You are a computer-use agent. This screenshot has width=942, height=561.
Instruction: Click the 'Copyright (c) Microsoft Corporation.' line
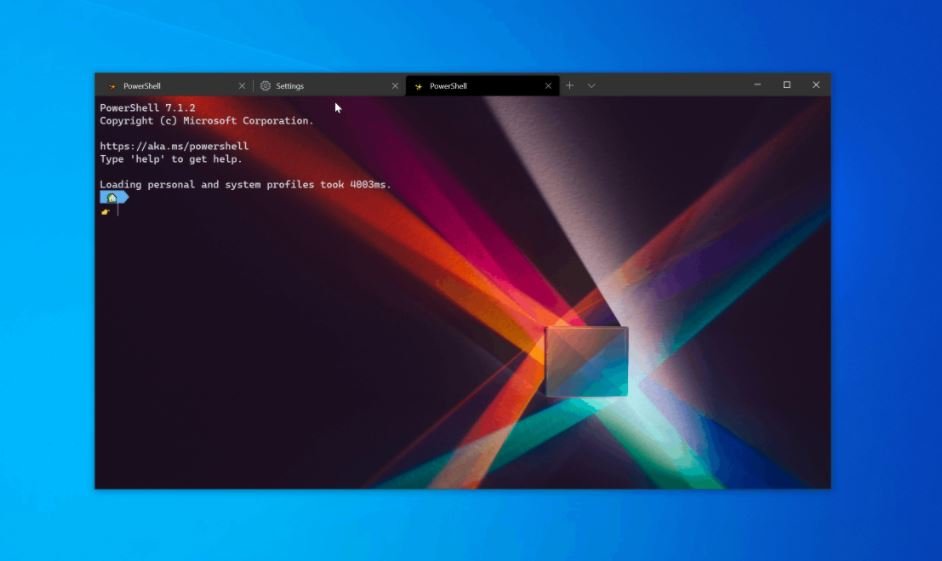(207, 121)
